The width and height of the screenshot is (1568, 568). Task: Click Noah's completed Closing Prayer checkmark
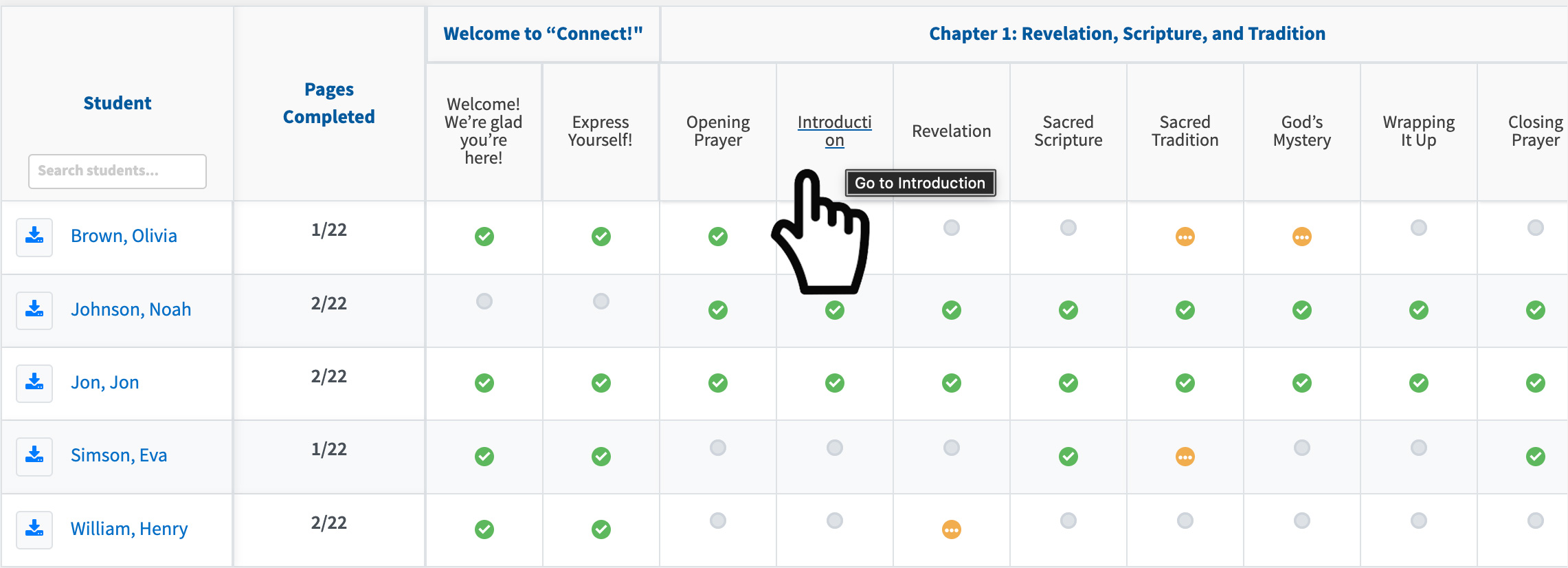point(1535,310)
